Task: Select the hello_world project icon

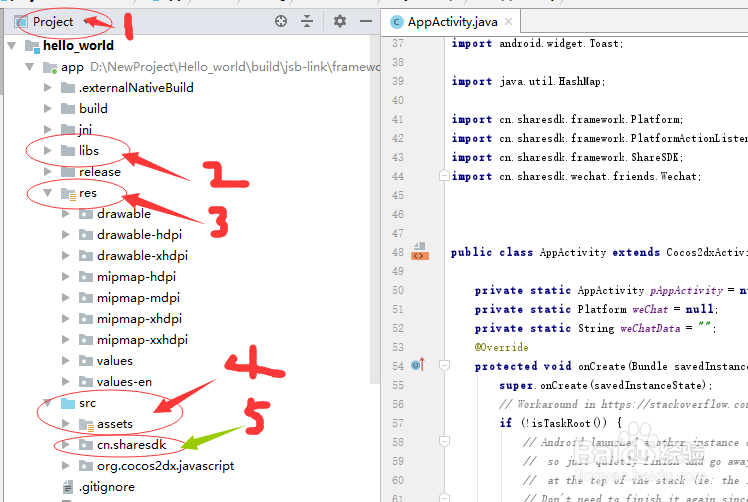Action: [32, 46]
